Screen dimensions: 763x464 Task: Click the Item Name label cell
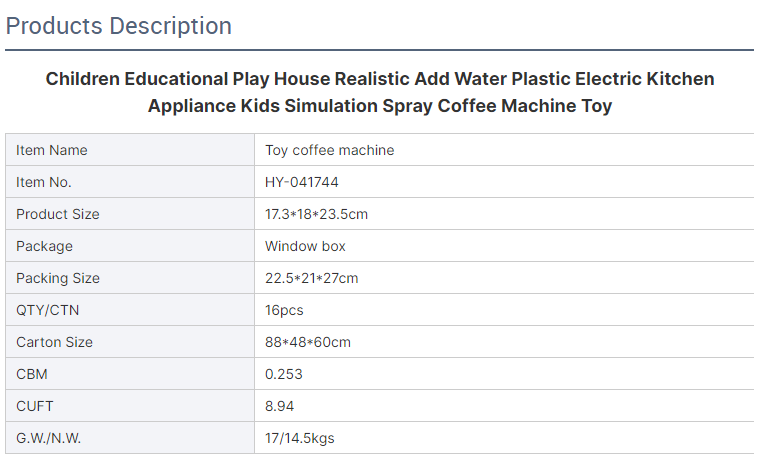(x=130, y=150)
